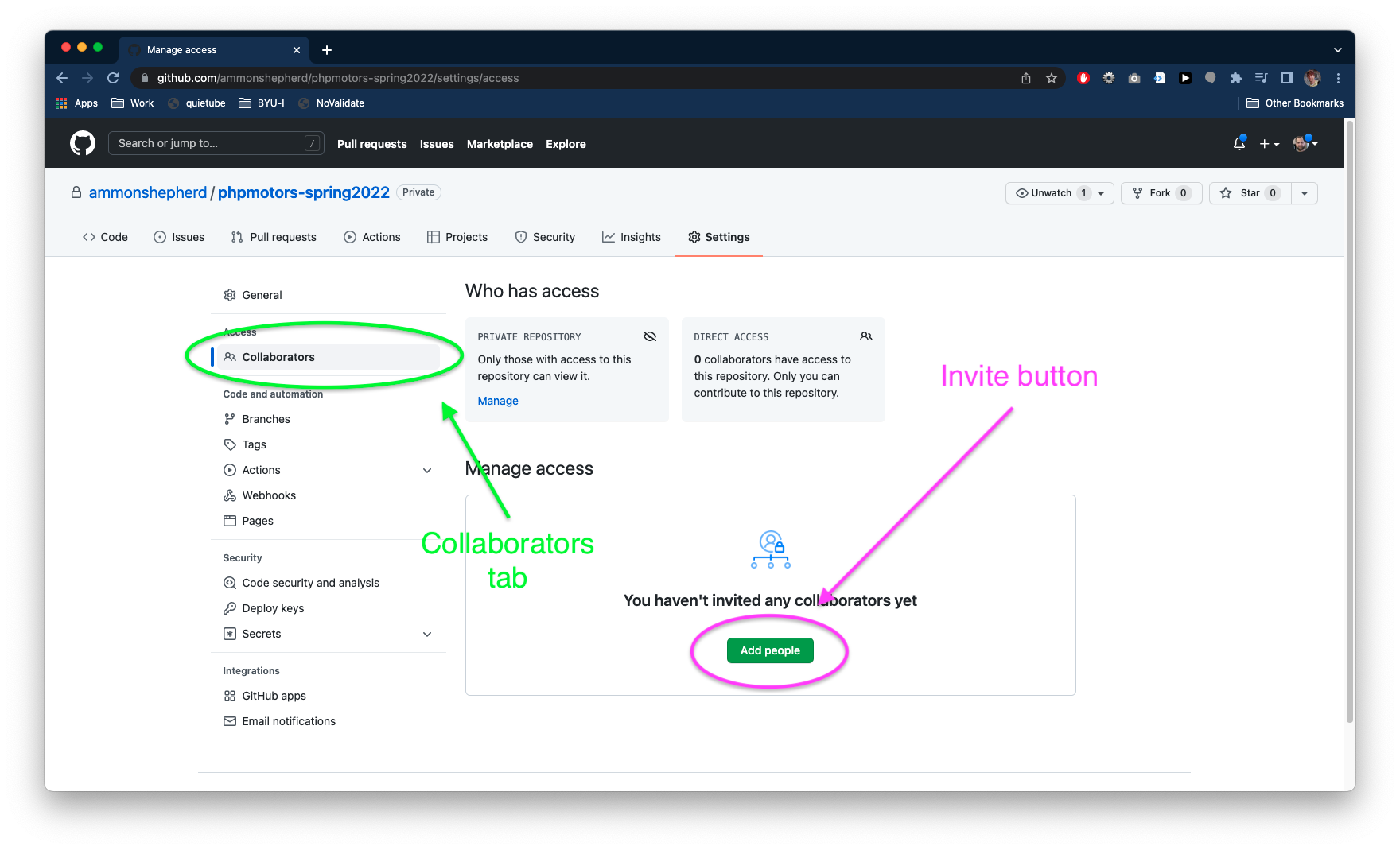Click the Manage visibility link
The image size is (1400, 850).
[x=498, y=401]
